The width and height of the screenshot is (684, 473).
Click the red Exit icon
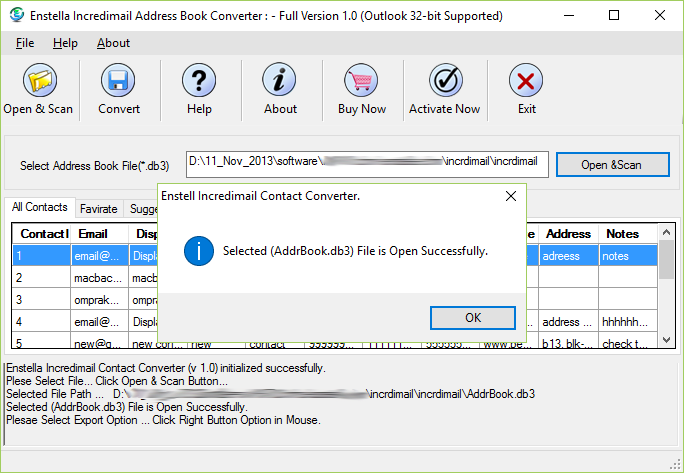[x=526, y=81]
